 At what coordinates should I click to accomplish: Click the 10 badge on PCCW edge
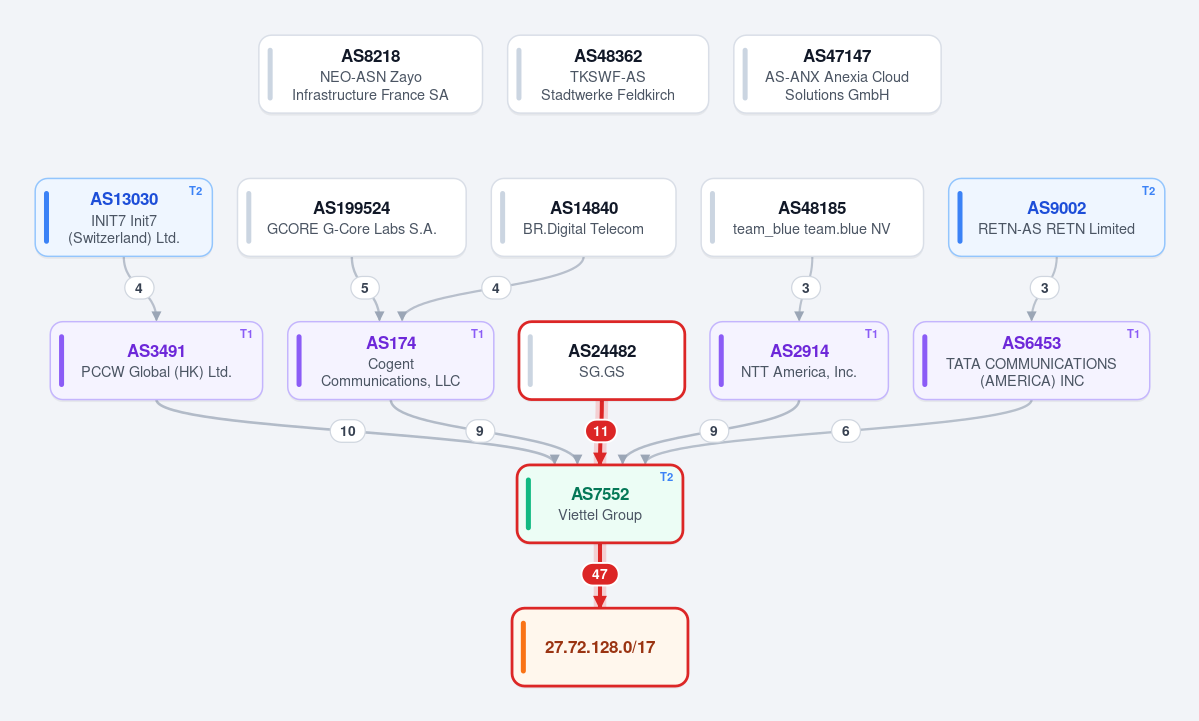[348, 431]
